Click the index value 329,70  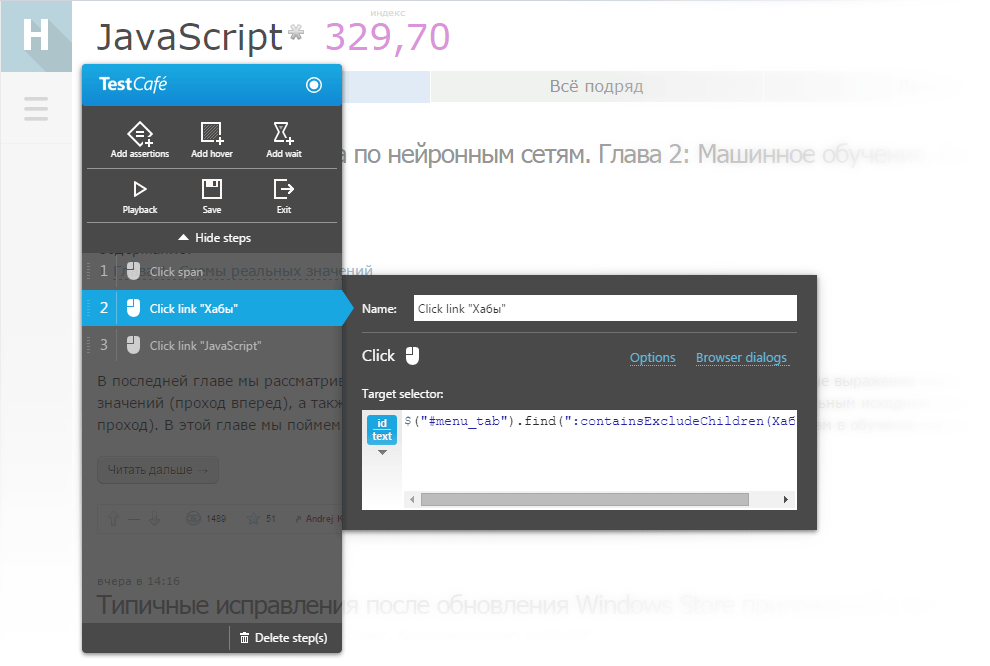[x=387, y=37]
